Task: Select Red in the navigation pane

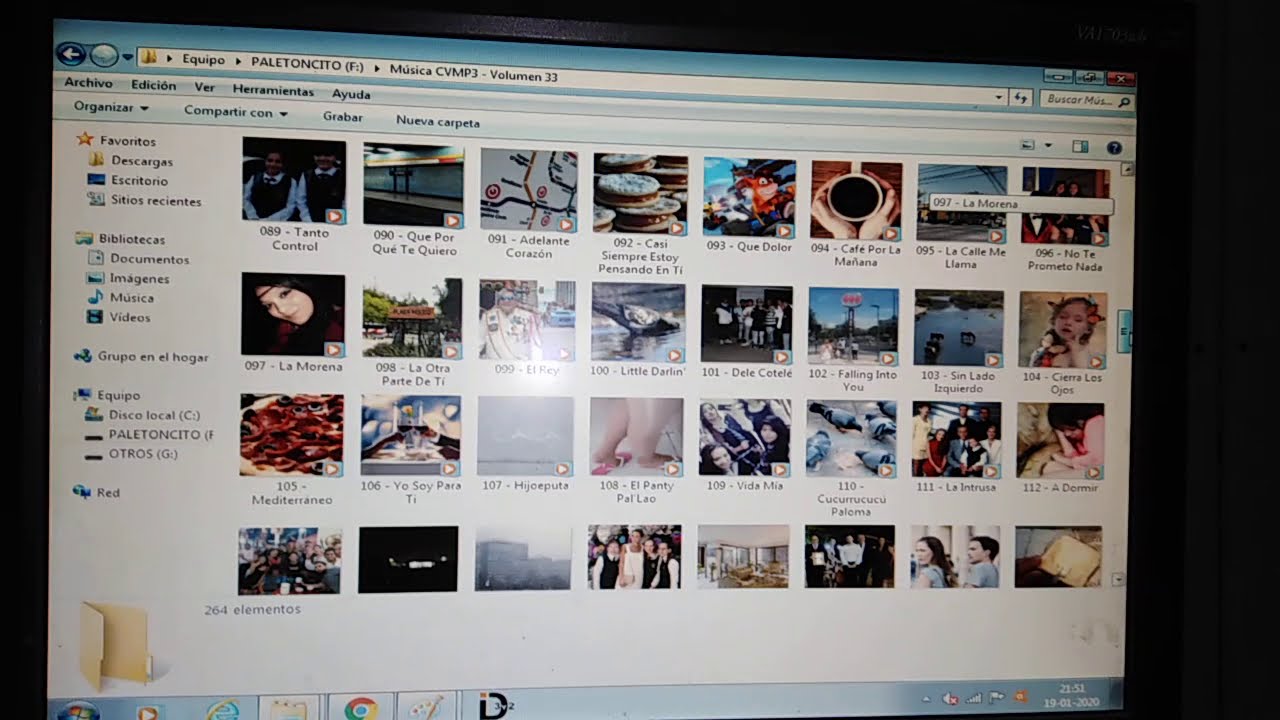Action: point(108,493)
